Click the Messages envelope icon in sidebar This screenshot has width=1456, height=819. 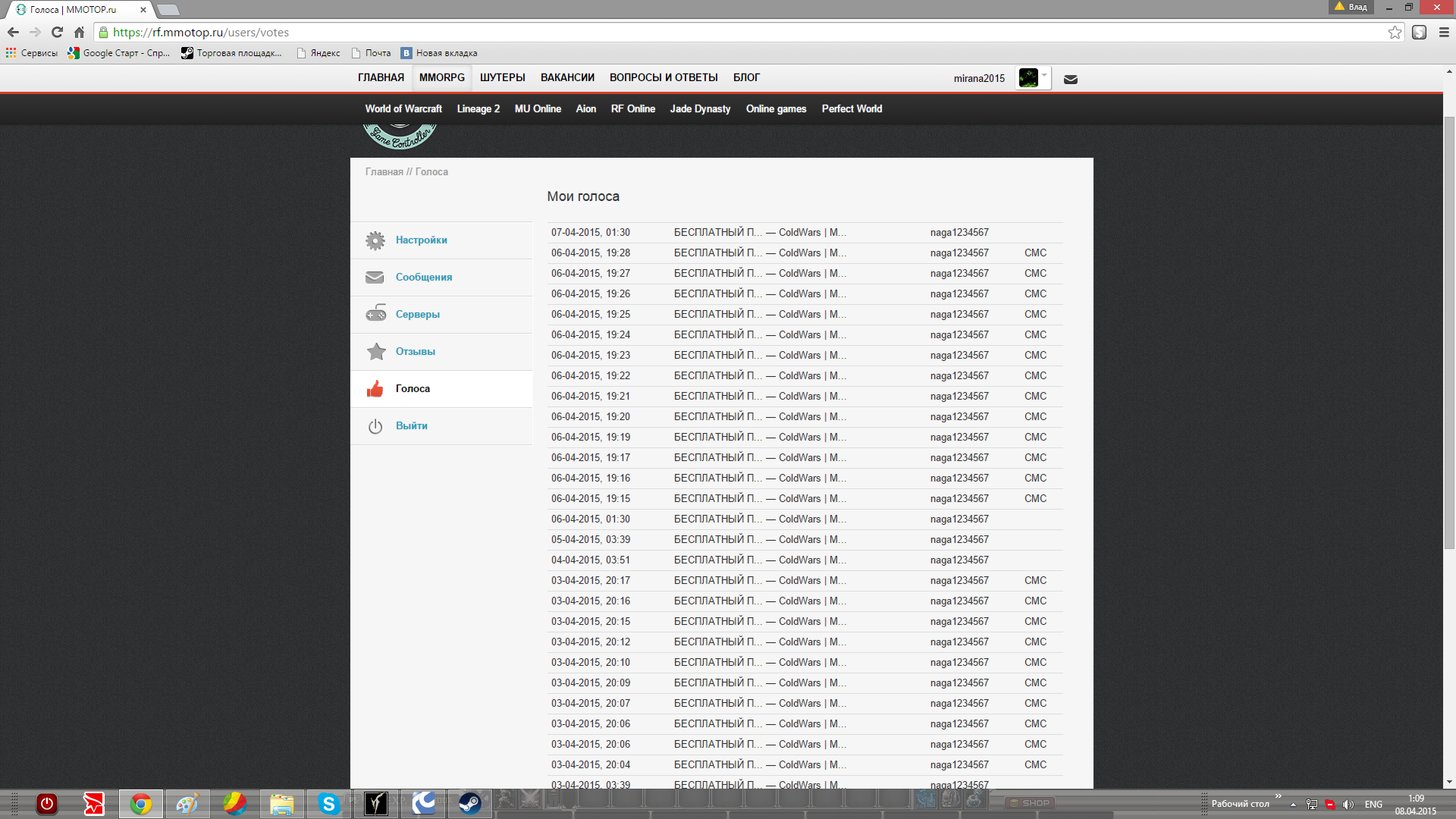(x=375, y=278)
